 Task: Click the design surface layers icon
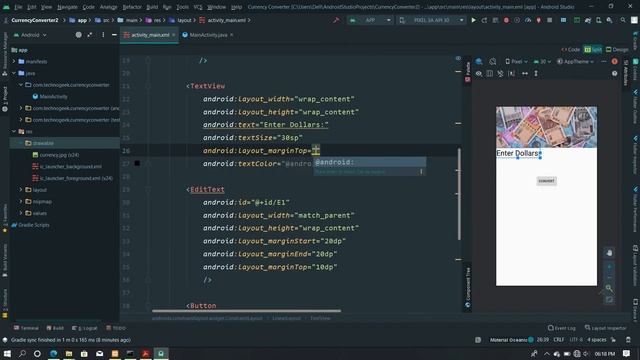479,62
